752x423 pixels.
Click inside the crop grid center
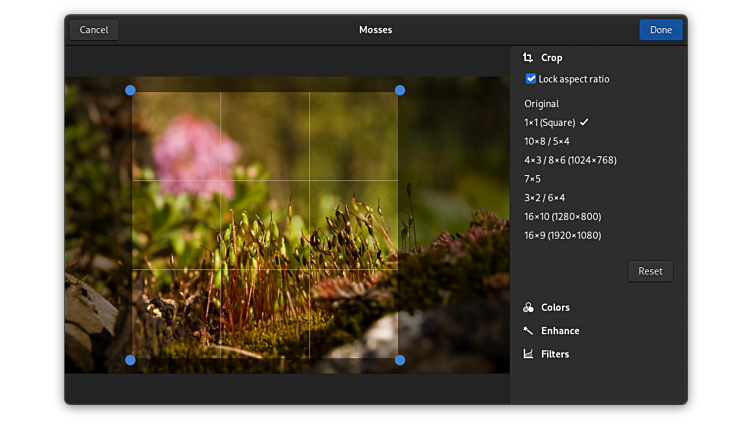click(x=265, y=225)
